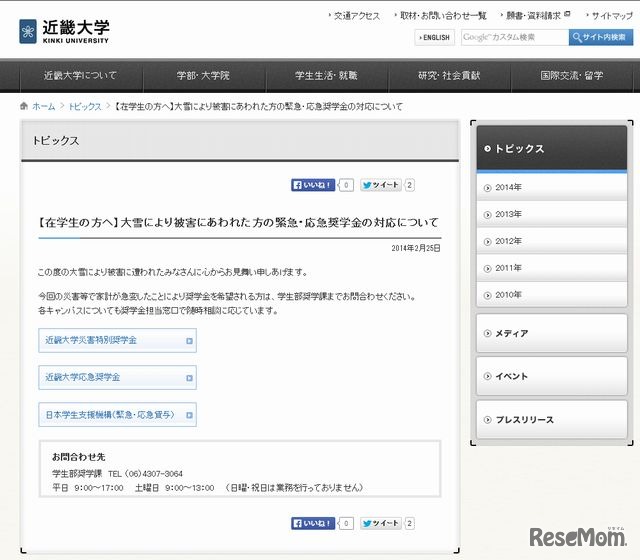Open 取材・お問い合わせ一覧 link
The height and width of the screenshot is (560, 640).
(443, 16)
